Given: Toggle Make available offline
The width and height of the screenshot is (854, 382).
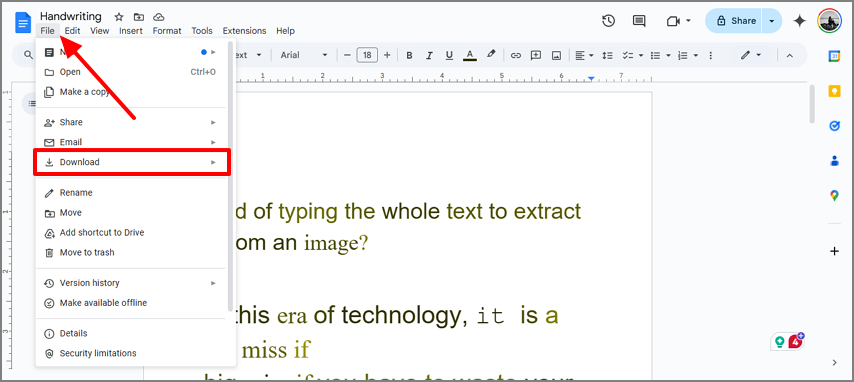Looking at the screenshot, I should [131, 302].
